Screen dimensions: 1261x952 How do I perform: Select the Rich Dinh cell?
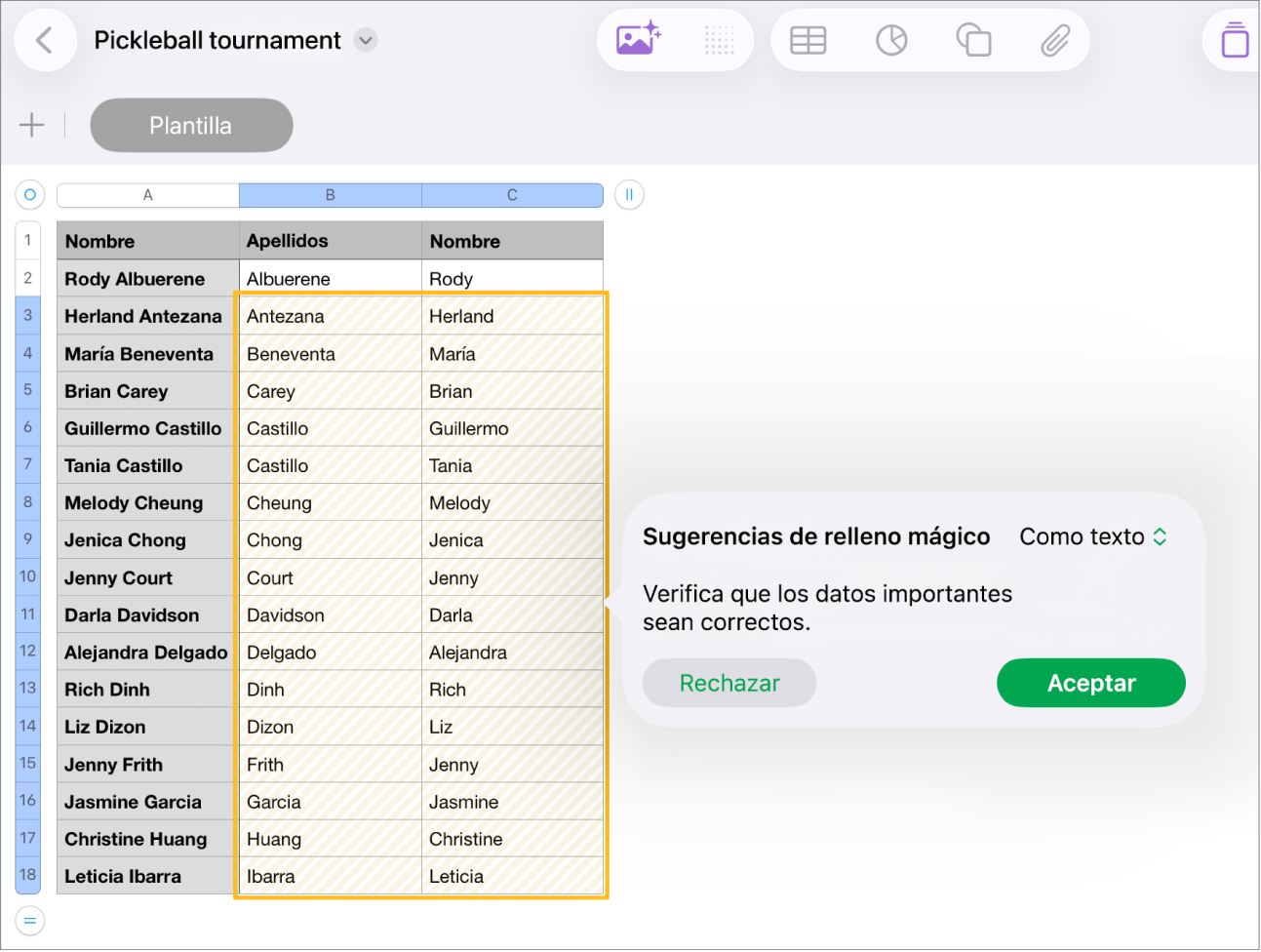click(148, 690)
